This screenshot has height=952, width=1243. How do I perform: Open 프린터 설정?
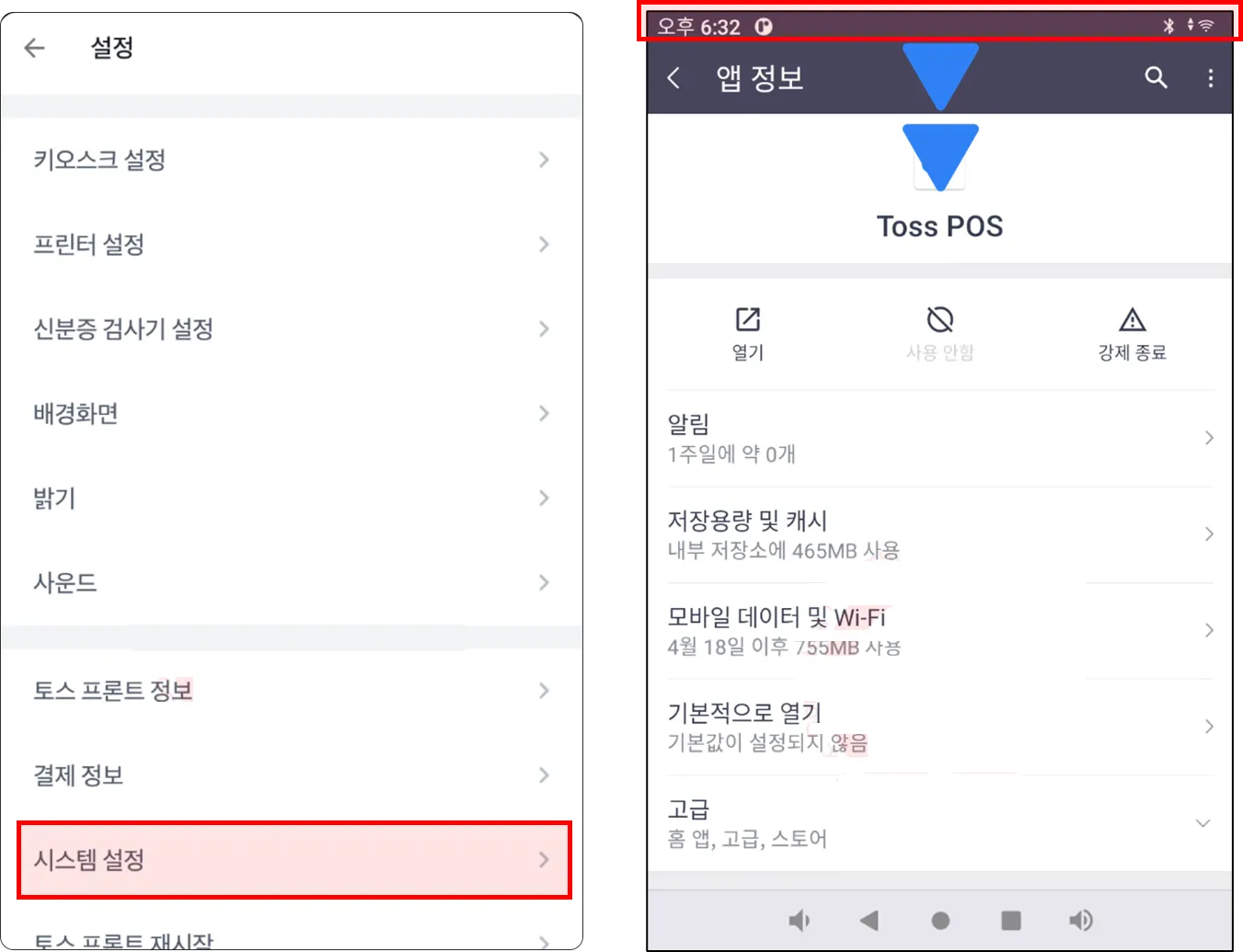click(x=292, y=245)
